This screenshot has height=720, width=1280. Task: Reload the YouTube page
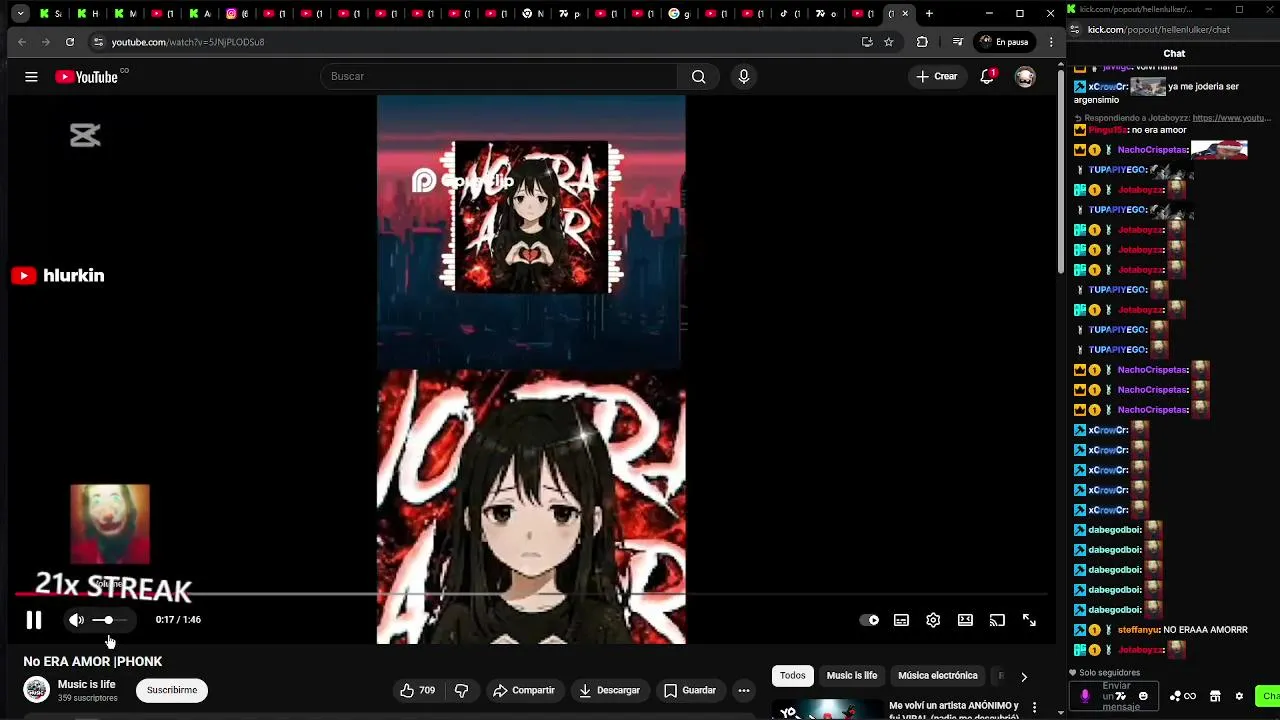[70, 42]
